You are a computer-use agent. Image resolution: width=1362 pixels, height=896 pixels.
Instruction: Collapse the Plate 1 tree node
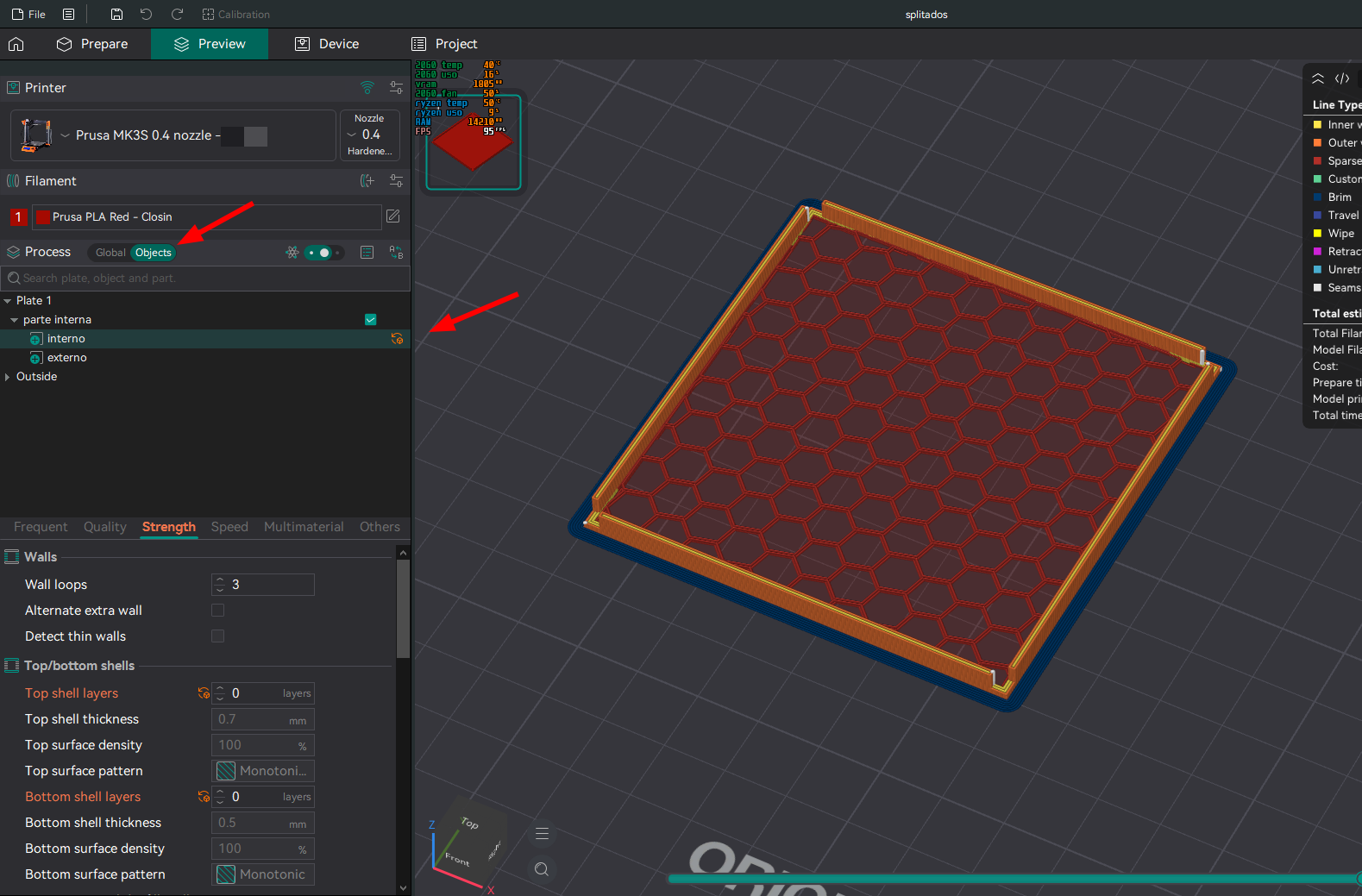click(8, 301)
